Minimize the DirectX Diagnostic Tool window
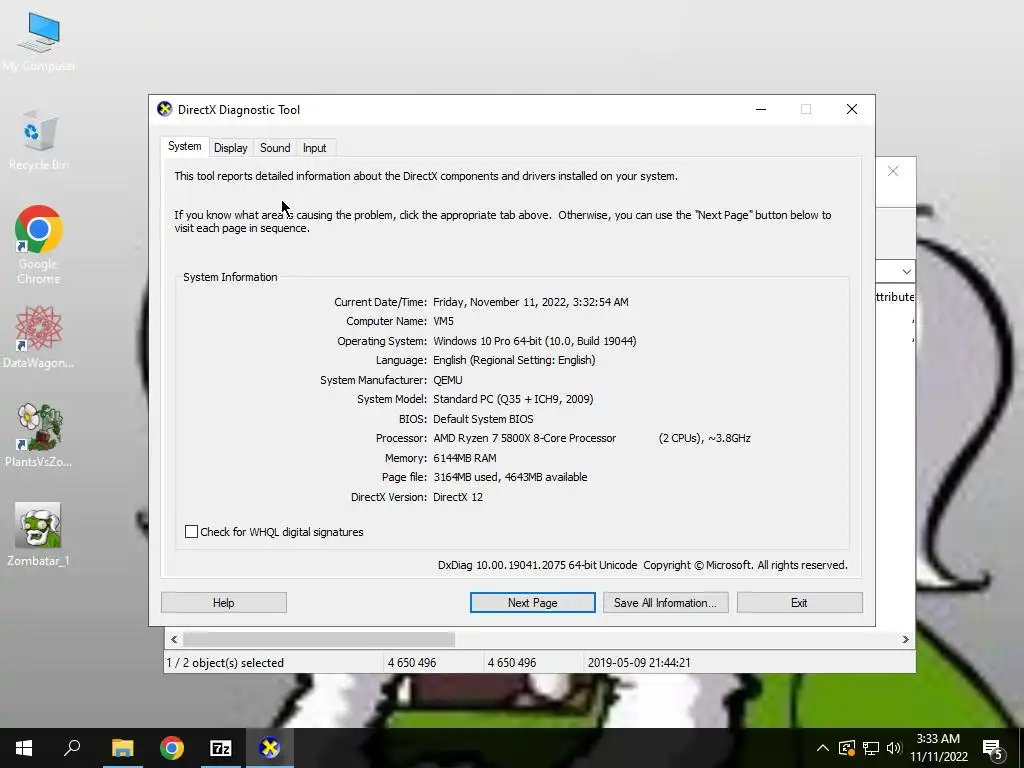Viewport: 1024px width, 768px height. tap(761, 109)
